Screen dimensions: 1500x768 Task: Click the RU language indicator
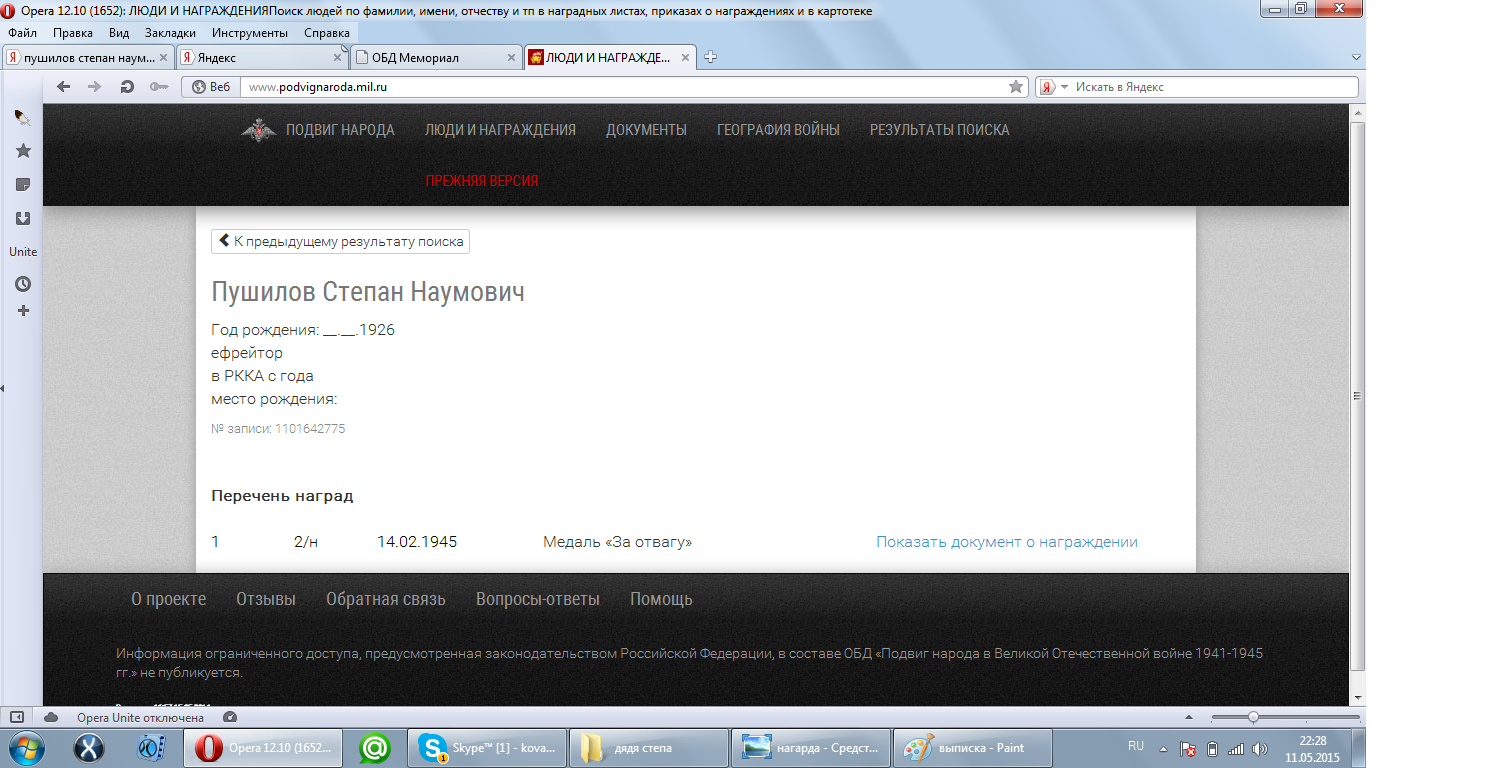(1135, 747)
